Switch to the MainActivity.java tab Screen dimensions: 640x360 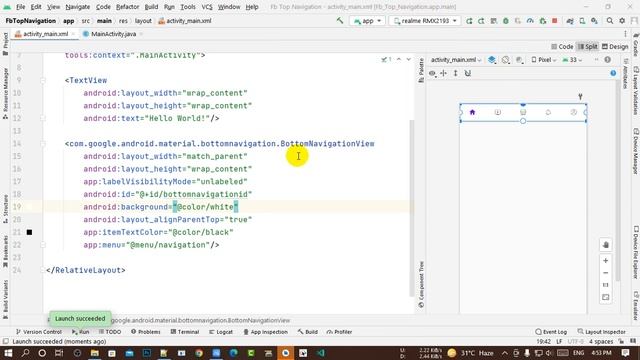[113, 34]
